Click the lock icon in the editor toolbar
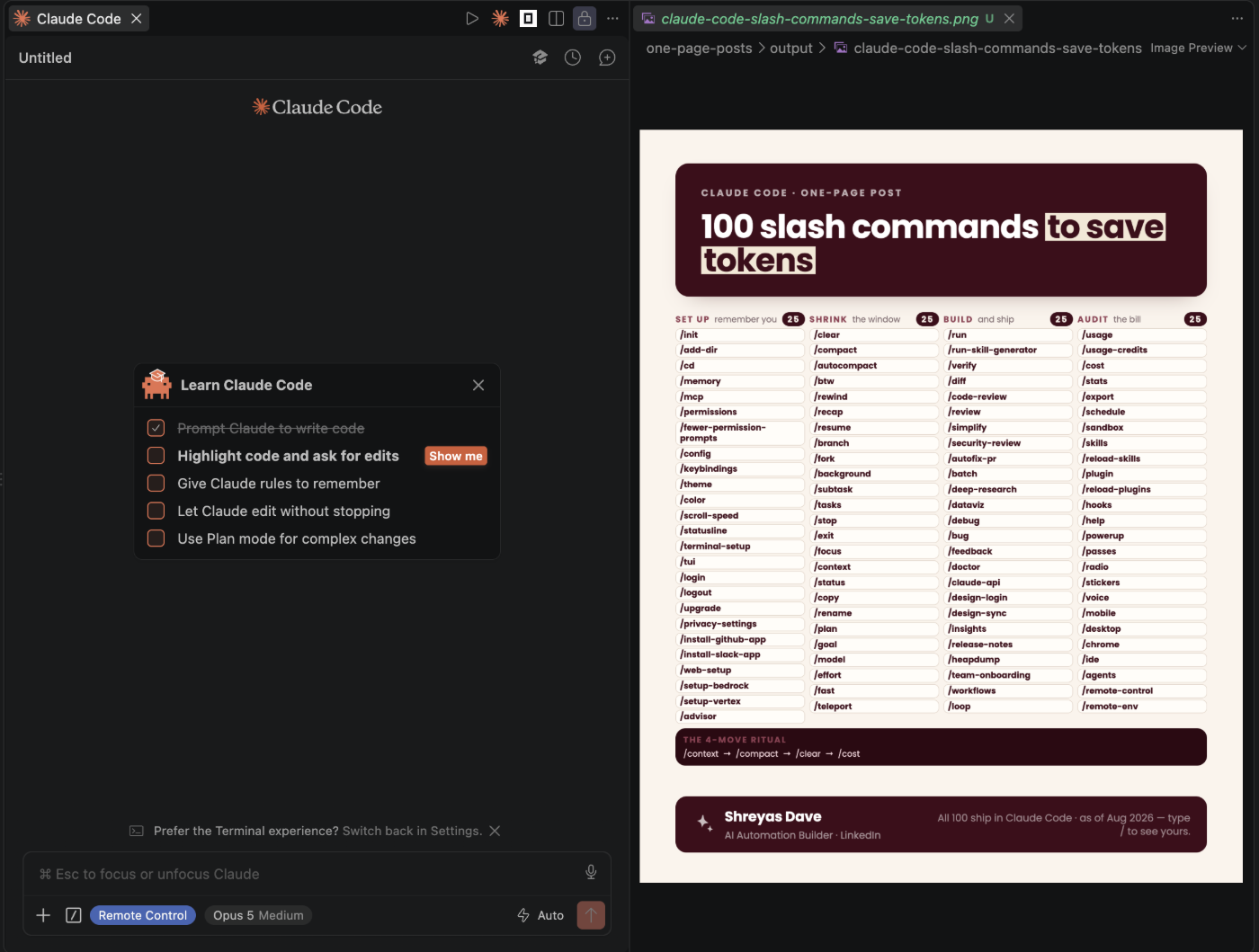This screenshot has width=1259, height=952. pos(585,18)
